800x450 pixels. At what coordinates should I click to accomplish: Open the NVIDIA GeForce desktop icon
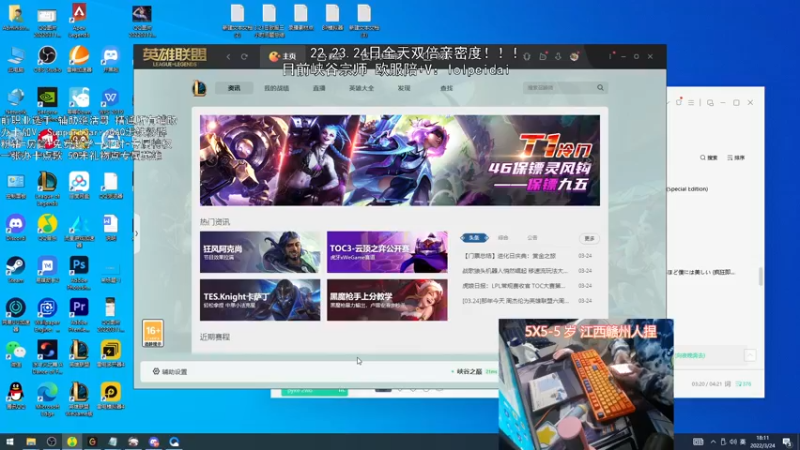point(47,101)
